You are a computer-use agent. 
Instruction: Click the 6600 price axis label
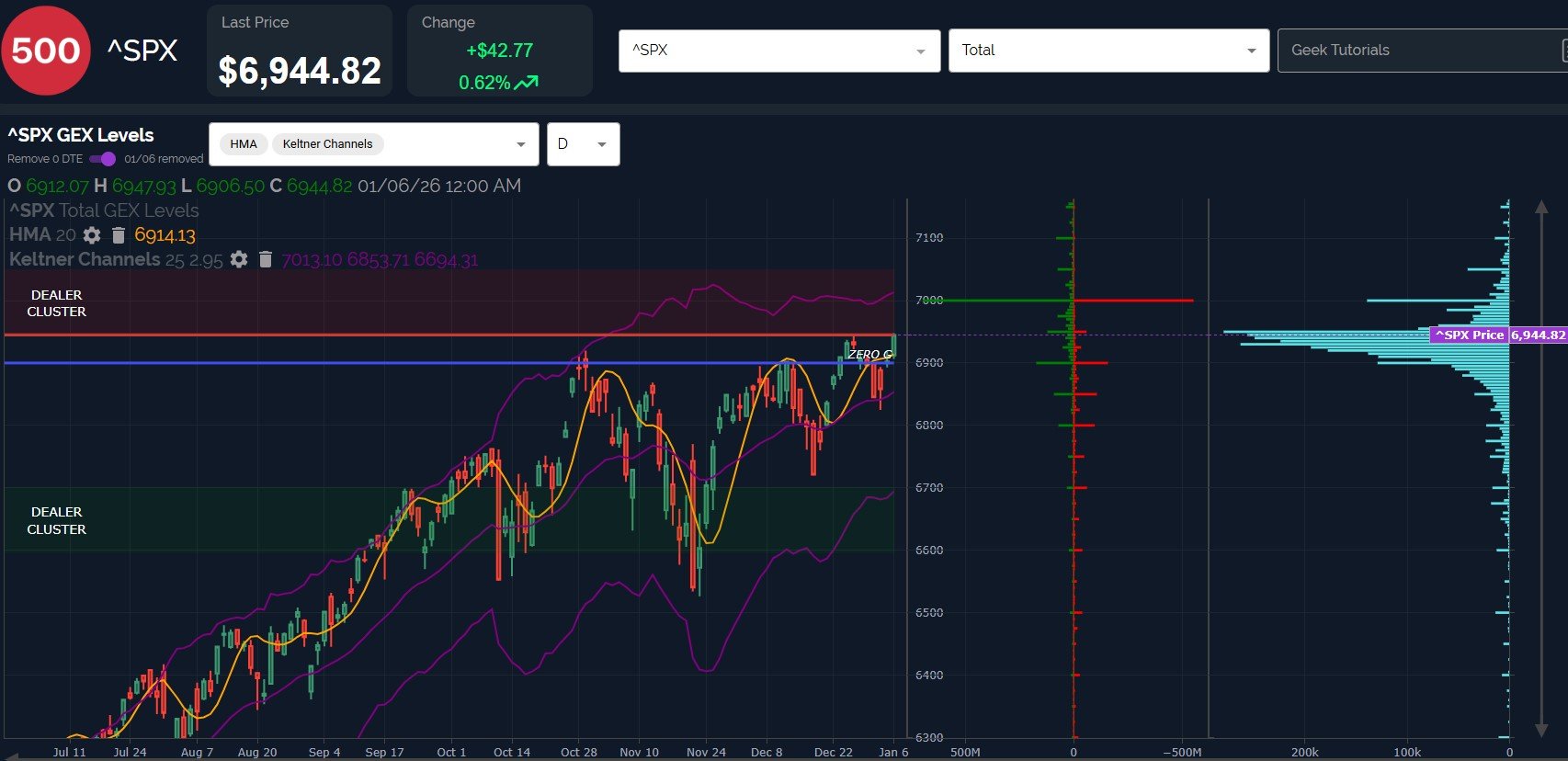929,550
